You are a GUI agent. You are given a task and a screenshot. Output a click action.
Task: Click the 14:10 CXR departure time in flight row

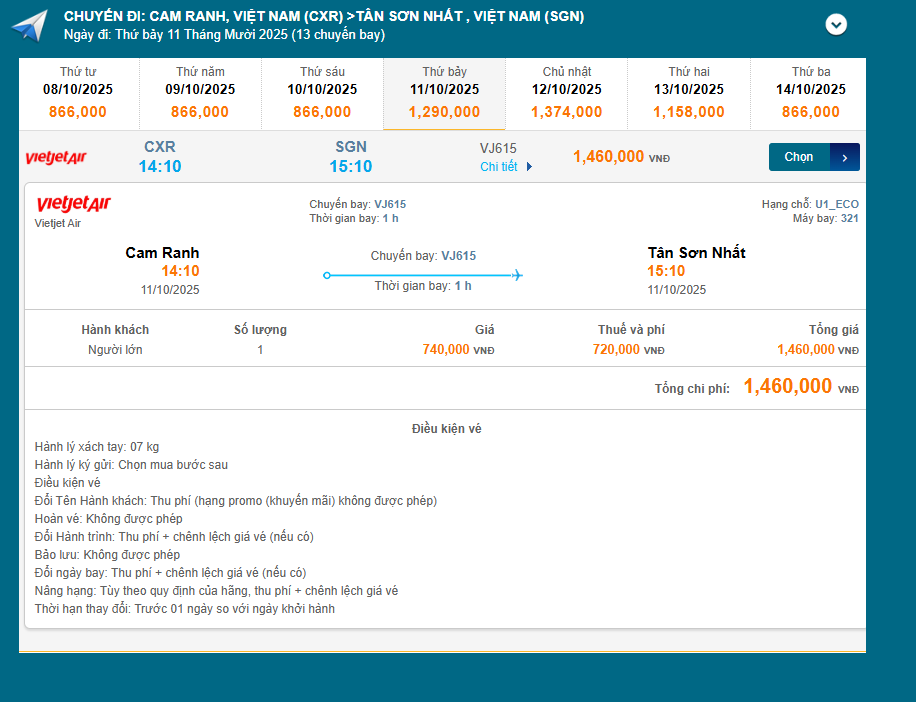[x=160, y=166]
